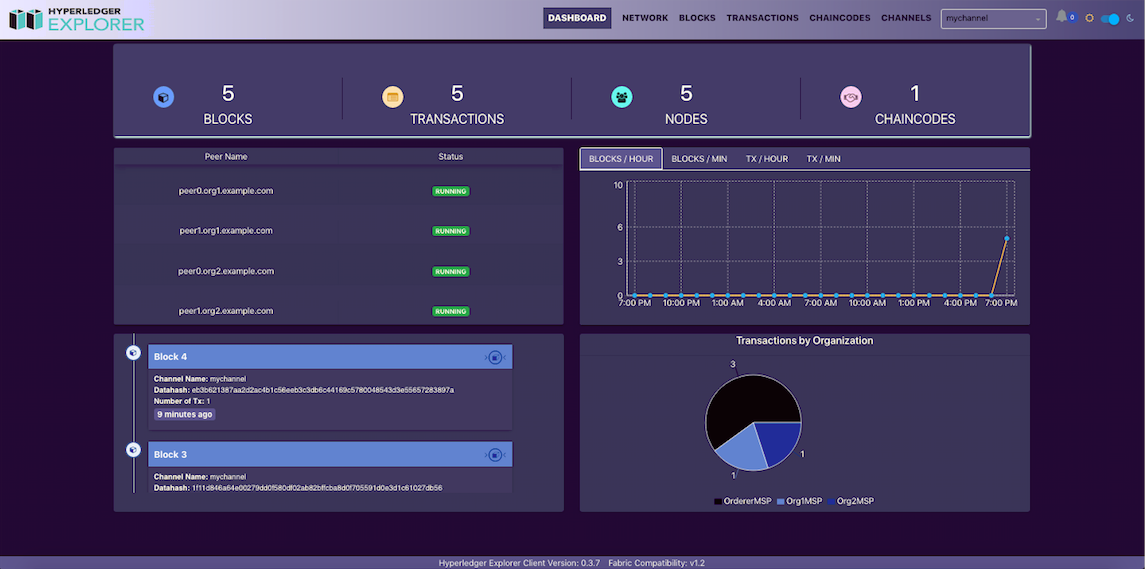Click the RUNNING badge for peer1.org1.example.com
This screenshot has width=1145, height=569.
(451, 231)
